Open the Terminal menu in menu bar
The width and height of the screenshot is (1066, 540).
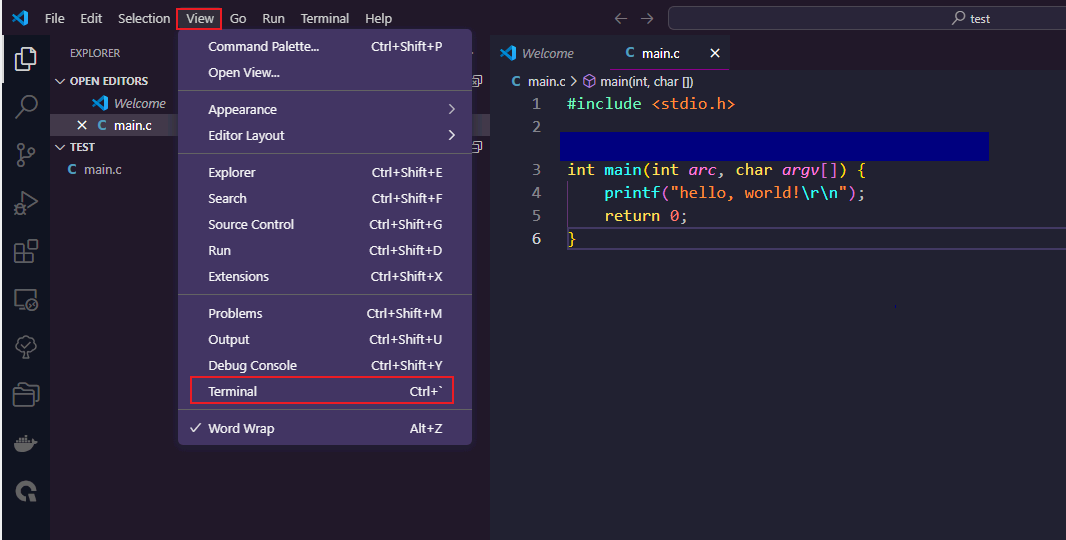pos(325,18)
